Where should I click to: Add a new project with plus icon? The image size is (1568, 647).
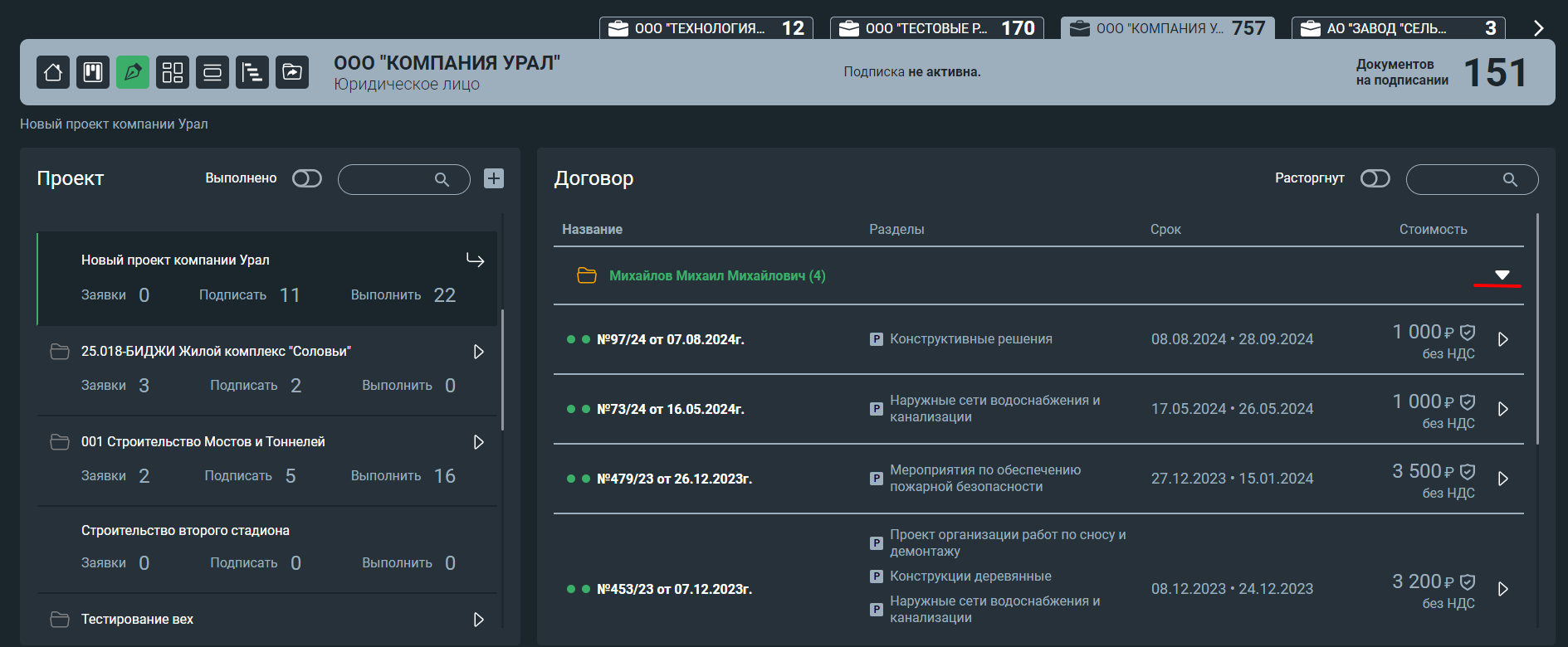[x=494, y=178]
